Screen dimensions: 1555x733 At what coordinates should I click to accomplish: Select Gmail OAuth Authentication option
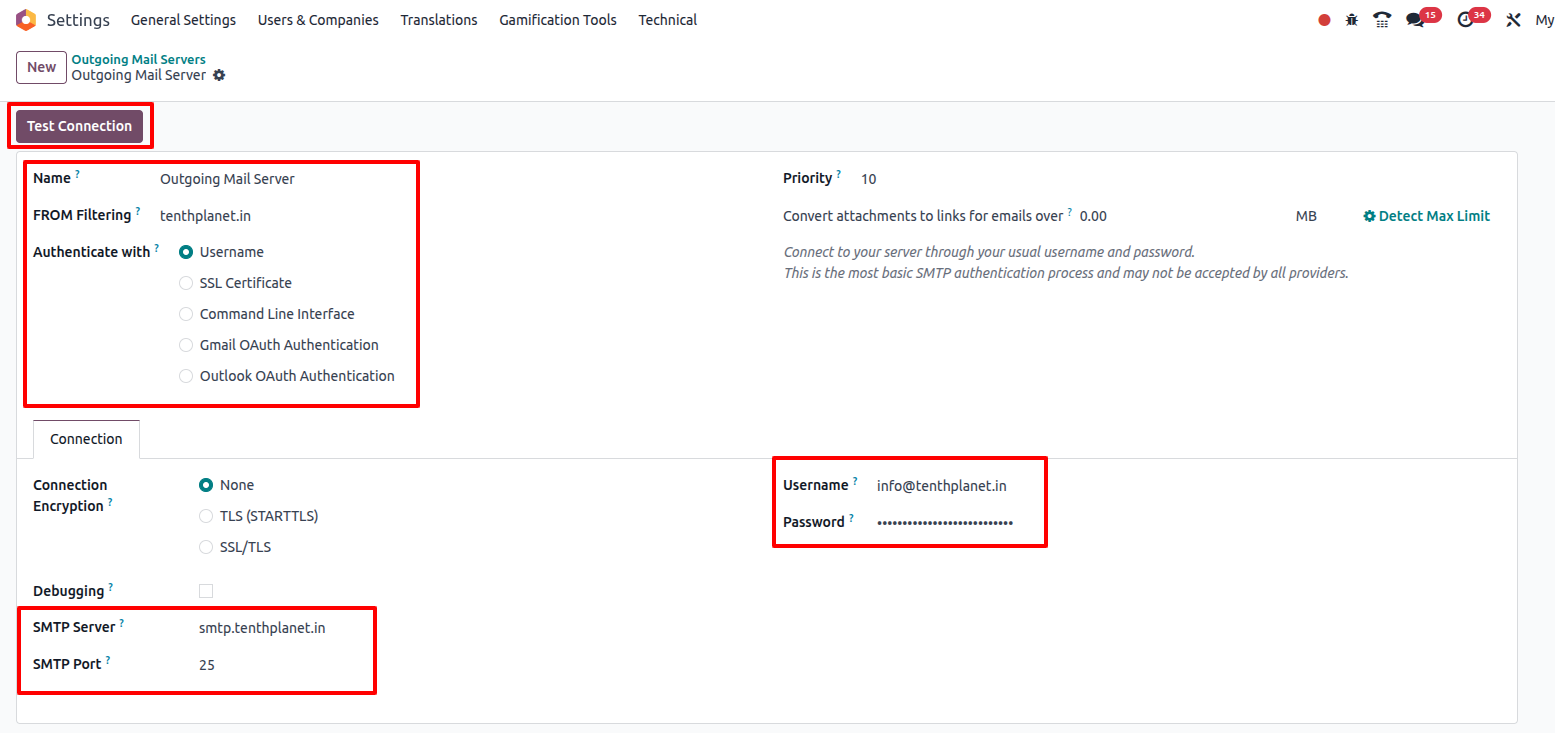click(186, 345)
